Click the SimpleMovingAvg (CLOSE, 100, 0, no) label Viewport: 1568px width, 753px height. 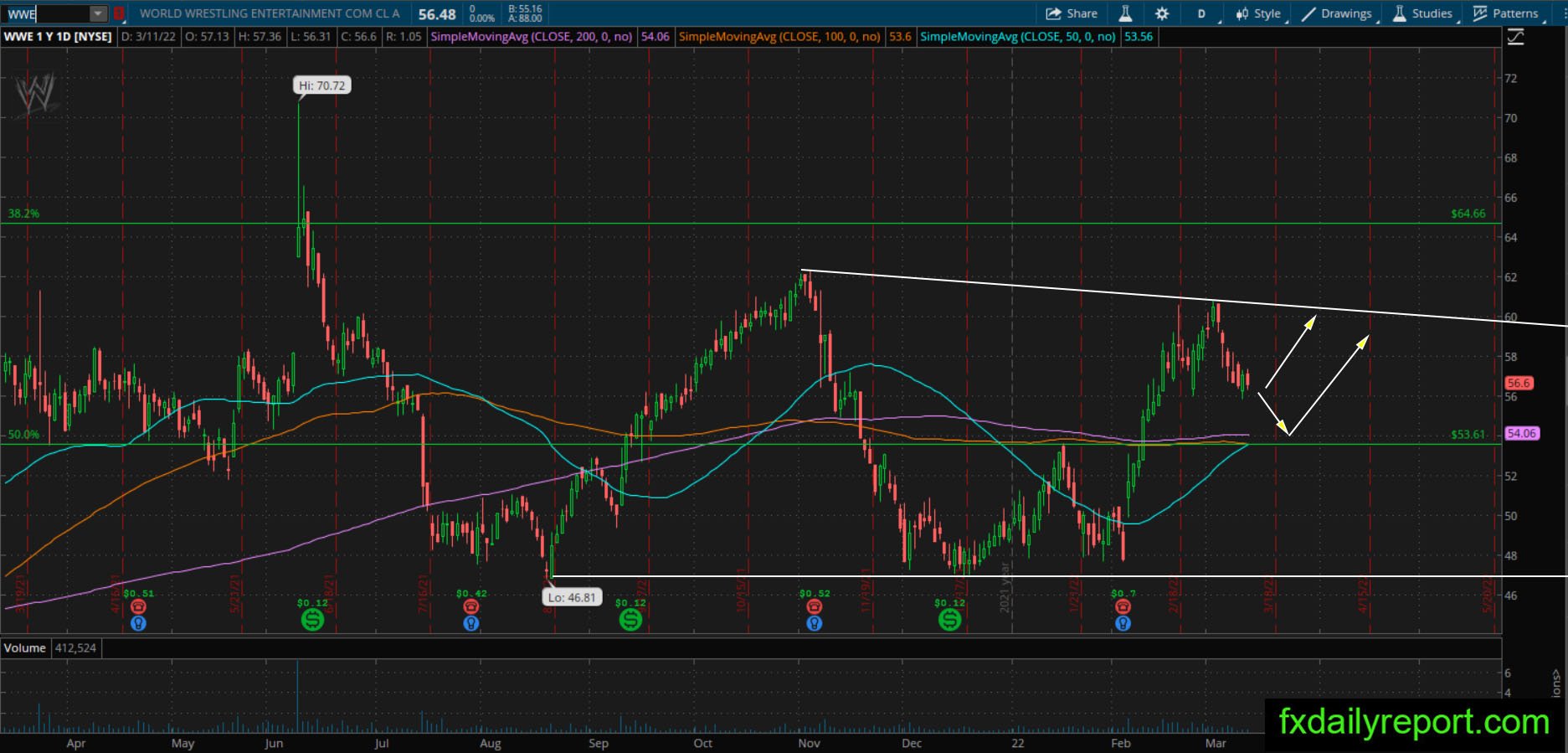(779, 37)
